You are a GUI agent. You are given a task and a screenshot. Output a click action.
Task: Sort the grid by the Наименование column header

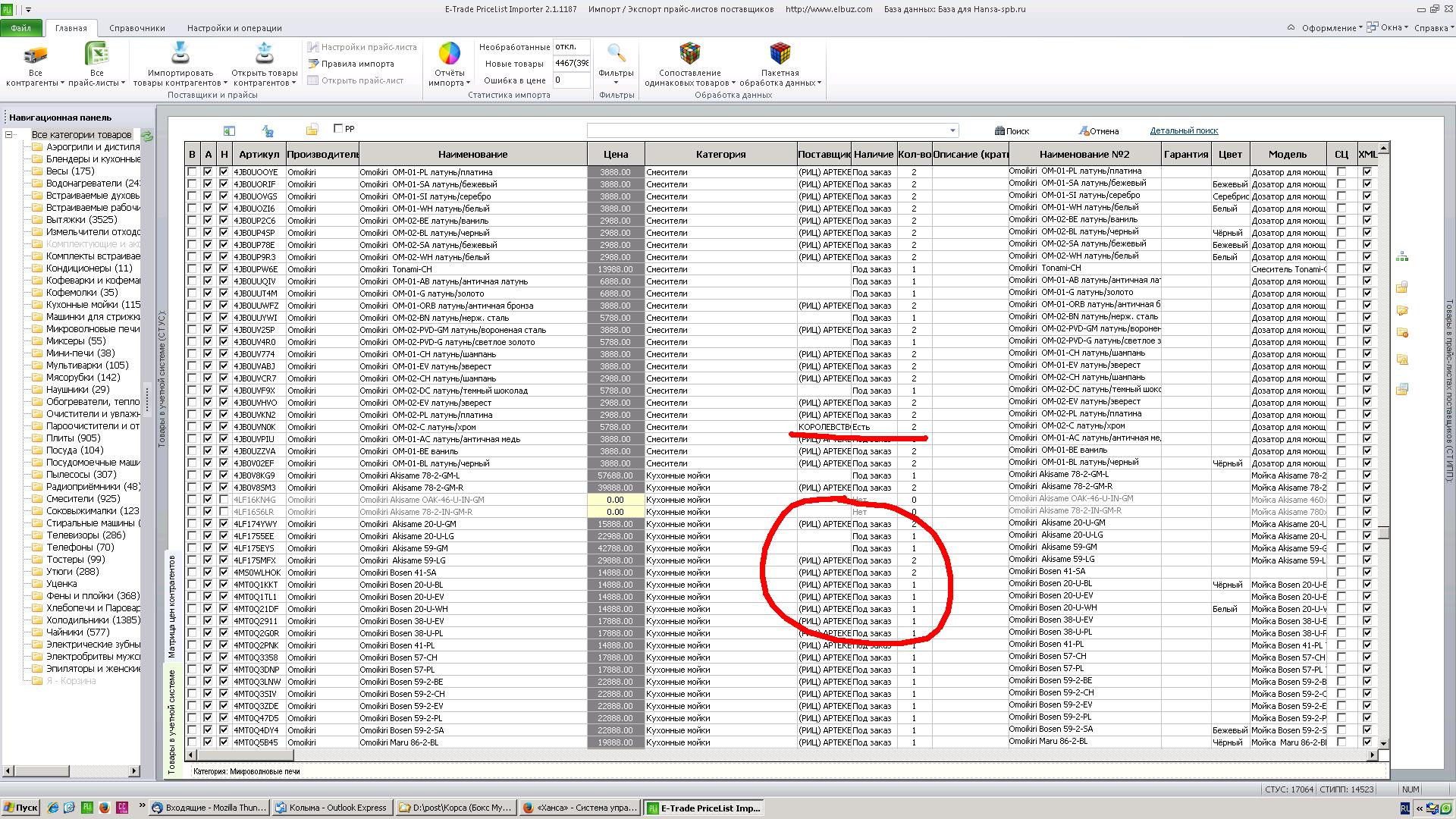point(473,154)
